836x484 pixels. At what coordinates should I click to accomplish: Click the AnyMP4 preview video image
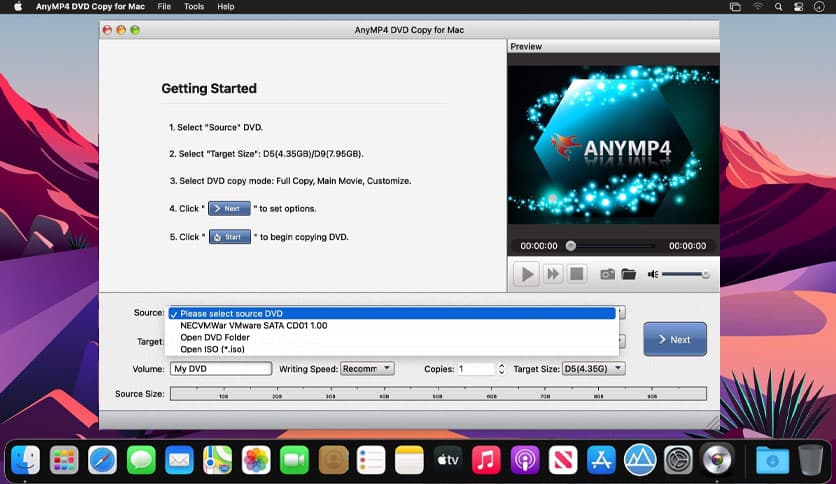coord(613,145)
